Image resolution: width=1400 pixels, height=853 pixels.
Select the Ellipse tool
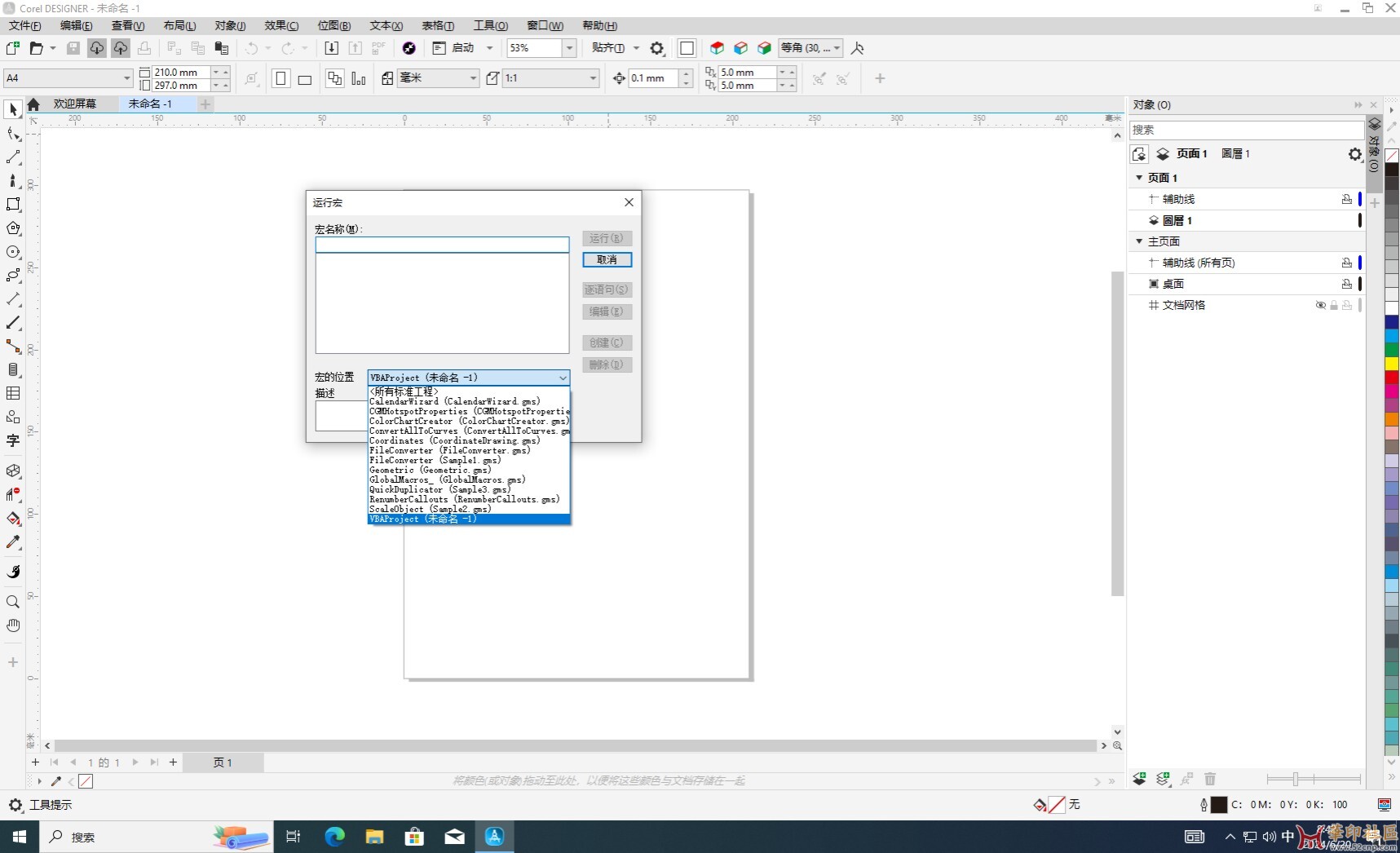(13, 252)
